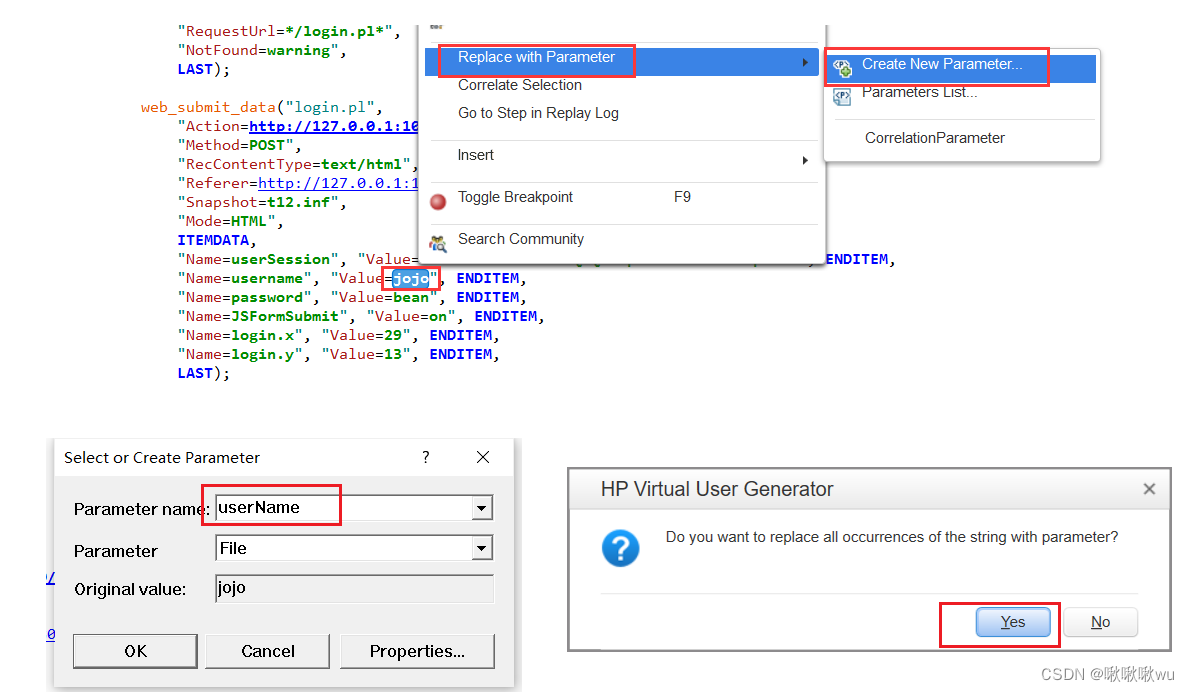Click the red breakpoint icon
Viewport: 1189px width, 692px height.
[438, 202]
